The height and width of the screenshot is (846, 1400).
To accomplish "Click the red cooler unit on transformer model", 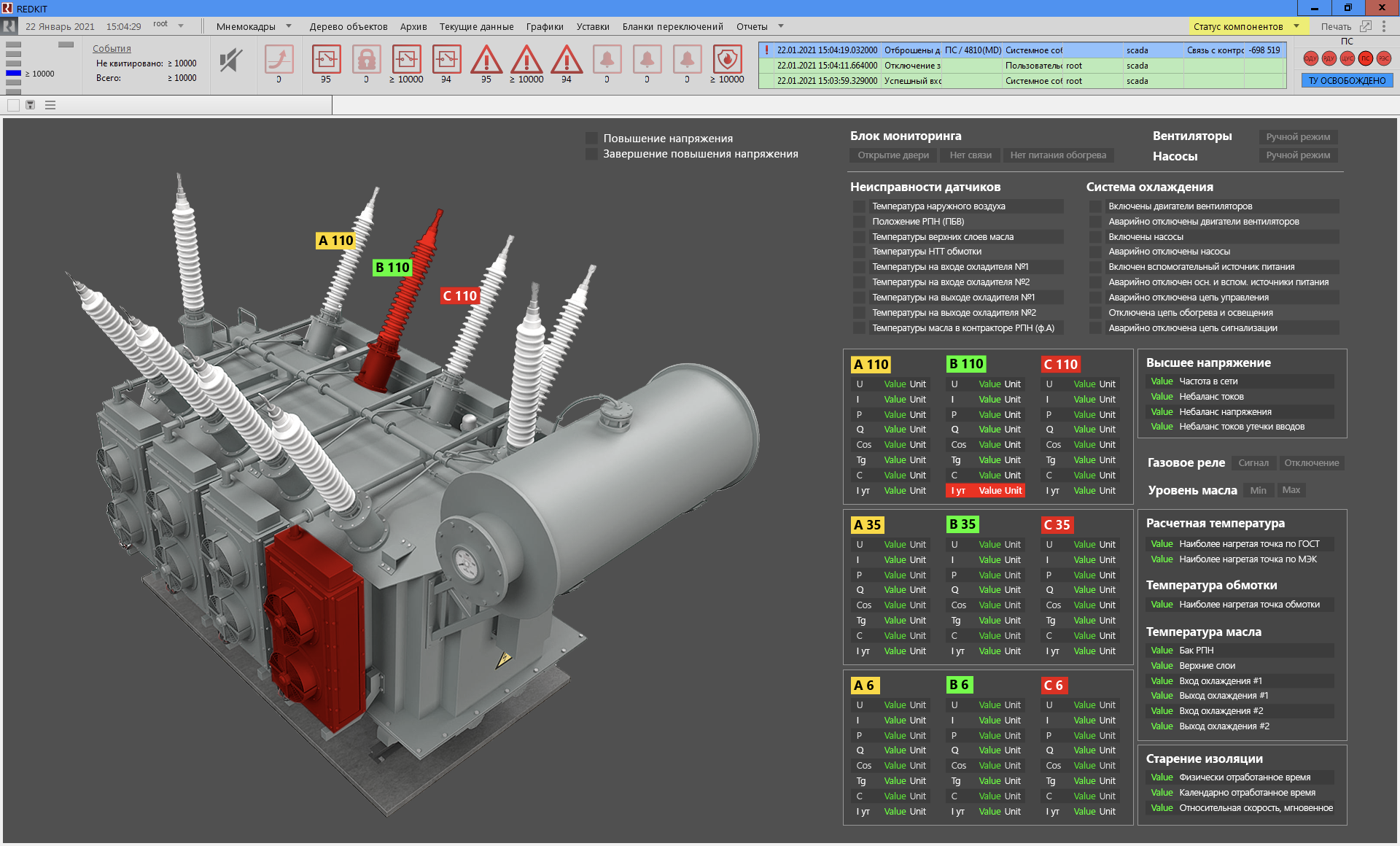I will click(x=314, y=627).
